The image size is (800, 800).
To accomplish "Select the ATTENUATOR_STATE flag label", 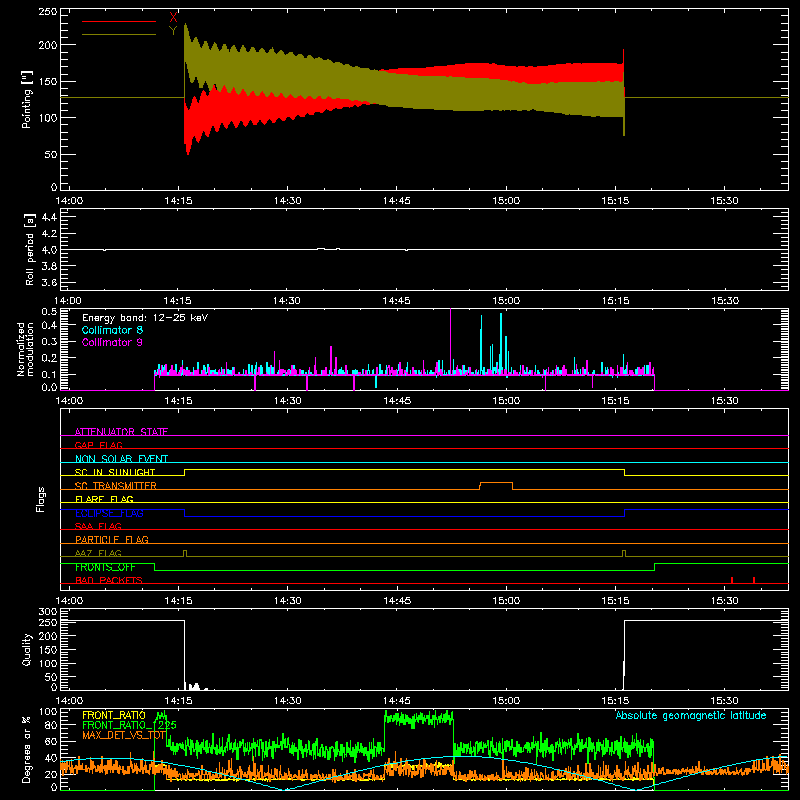I will click(121, 432).
